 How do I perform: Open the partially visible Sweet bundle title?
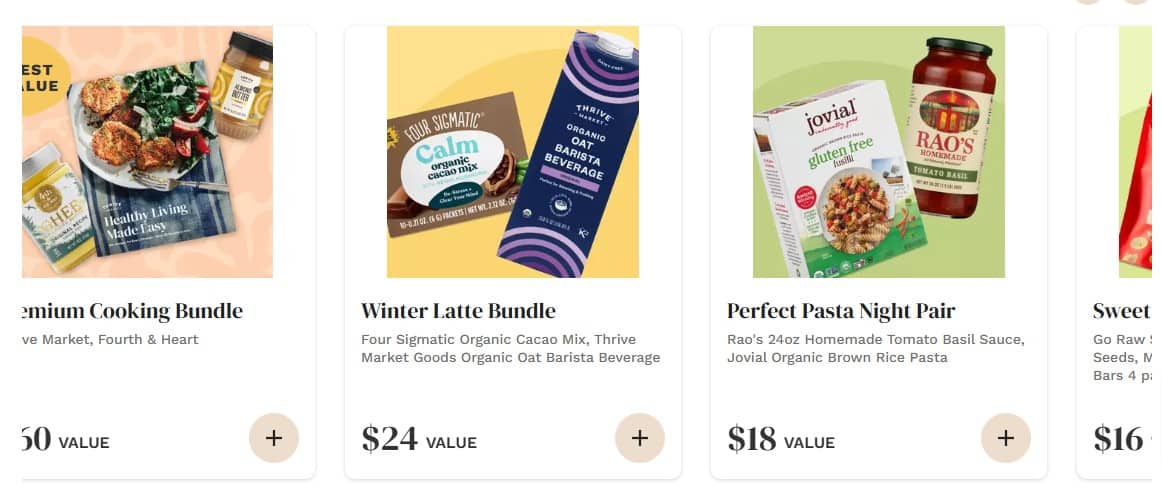1122,310
